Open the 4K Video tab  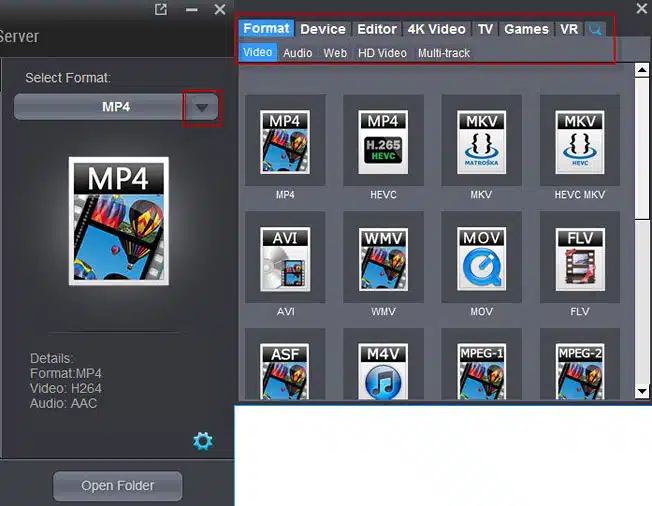pyautogui.click(x=436, y=29)
